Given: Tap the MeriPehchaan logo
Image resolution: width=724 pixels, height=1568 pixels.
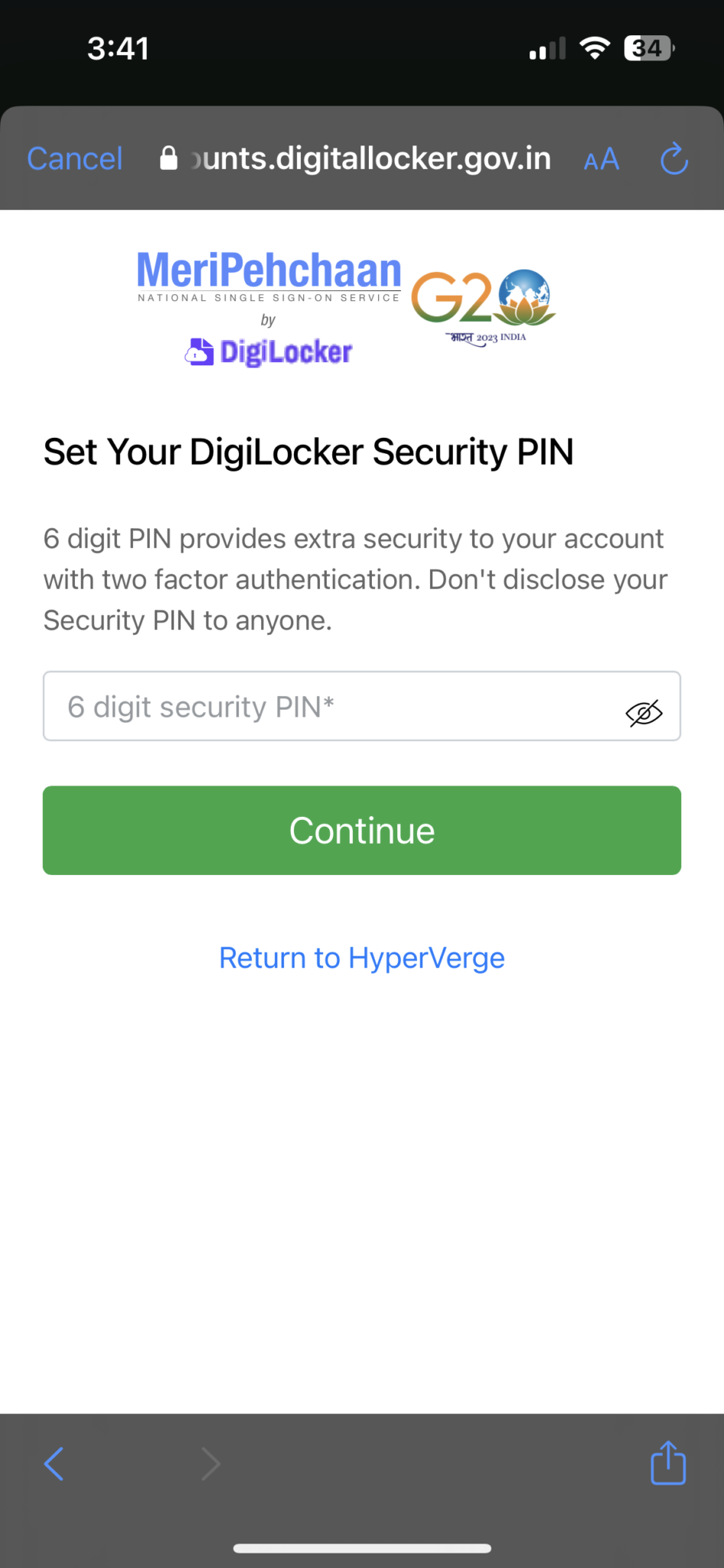Looking at the screenshot, I should pyautogui.click(x=269, y=276).
